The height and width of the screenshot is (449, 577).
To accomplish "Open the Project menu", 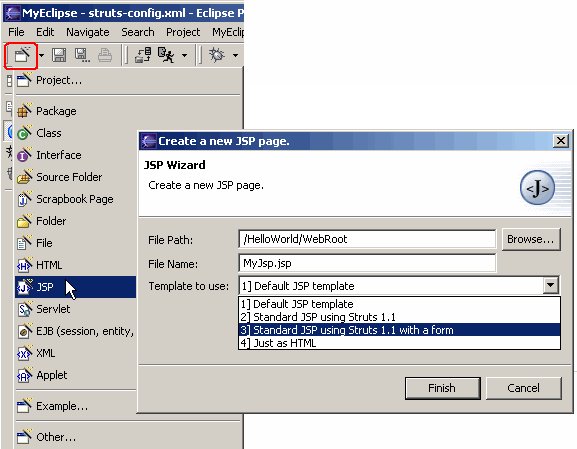I will pos(183,32).
